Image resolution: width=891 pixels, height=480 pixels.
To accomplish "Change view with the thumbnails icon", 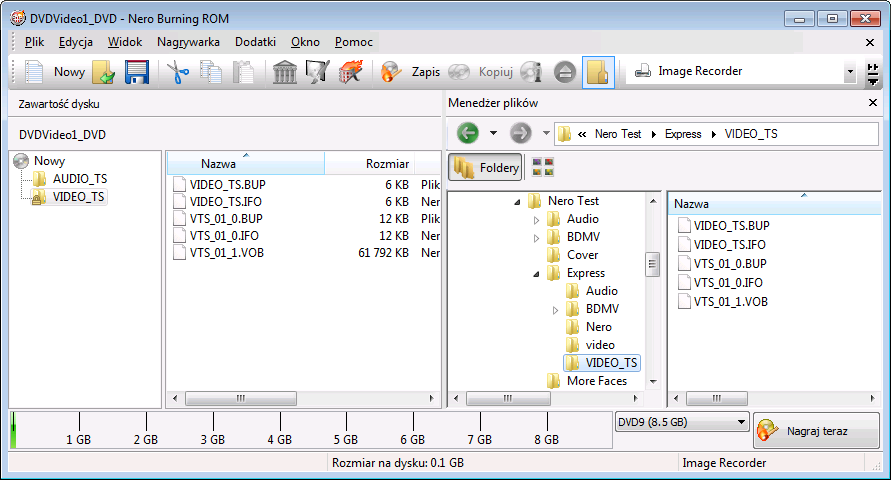I will pos(543,167).
